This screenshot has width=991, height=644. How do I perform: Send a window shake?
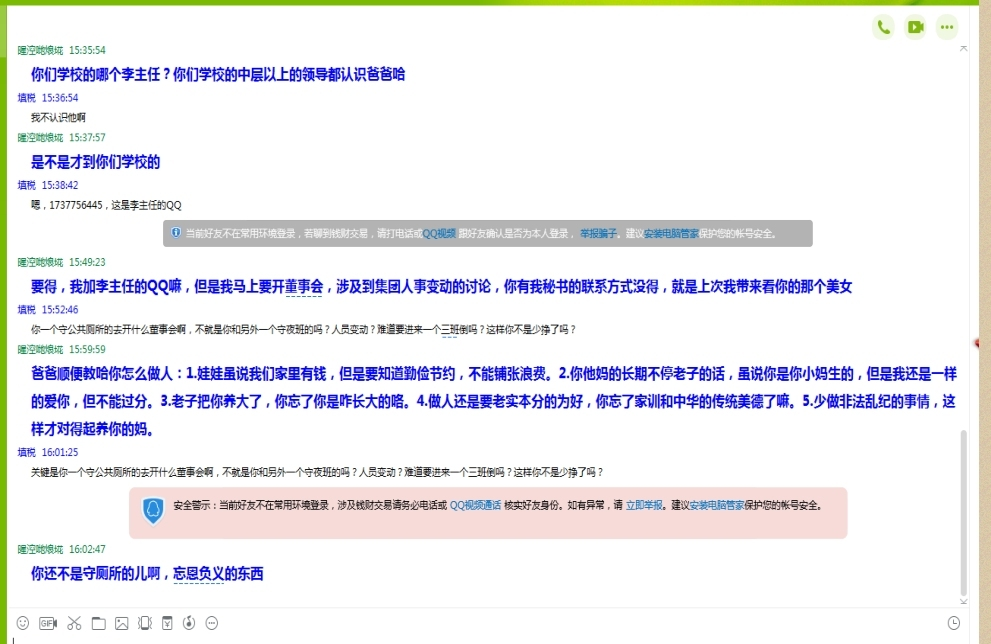[x=145, y=623]
